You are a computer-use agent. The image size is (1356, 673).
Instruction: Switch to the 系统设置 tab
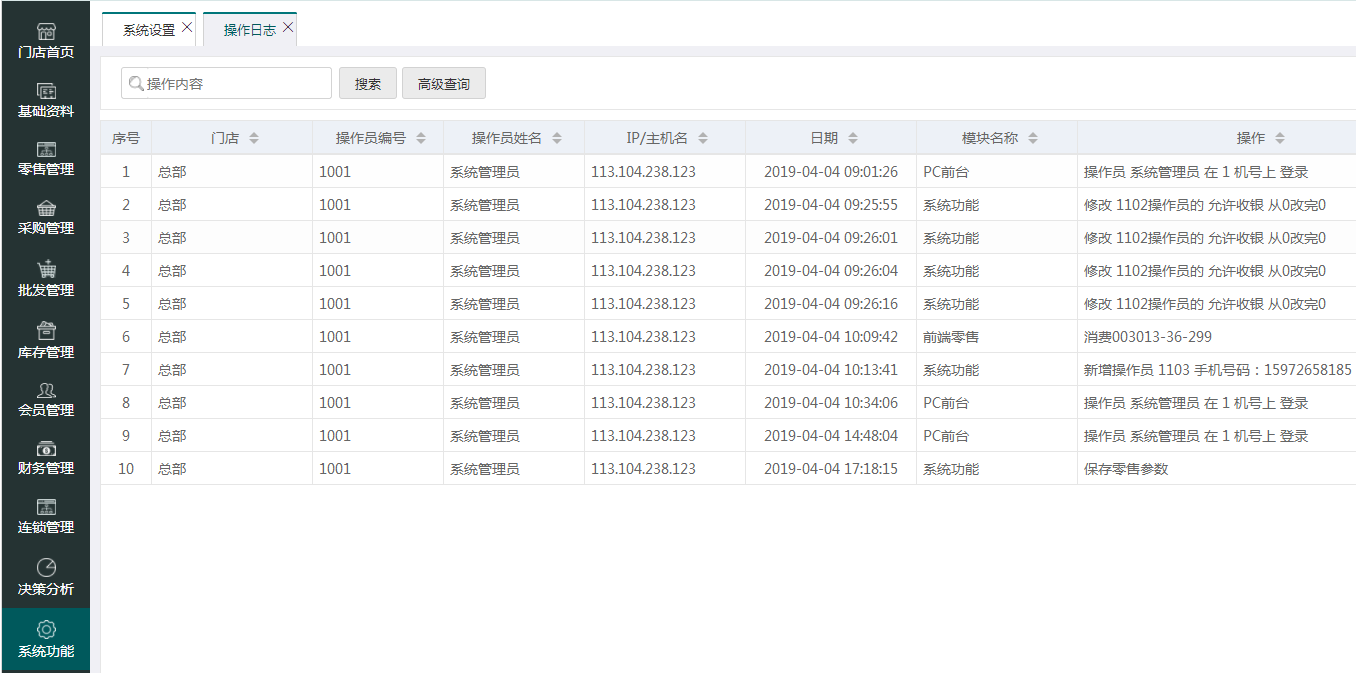click(x=148, y=30)
